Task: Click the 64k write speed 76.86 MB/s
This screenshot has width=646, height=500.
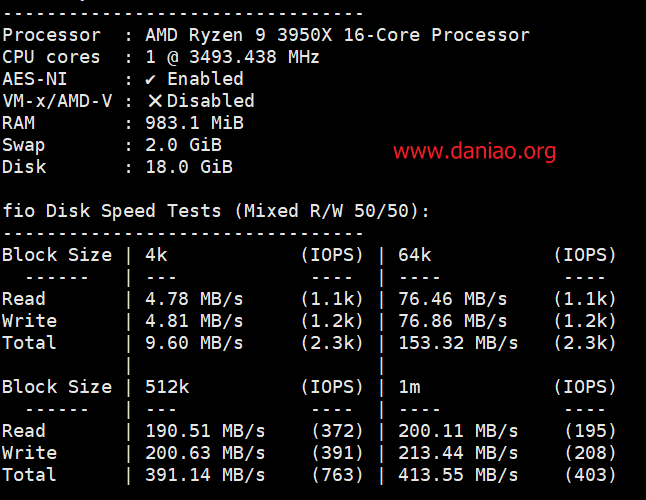Action: click(452, 321)
